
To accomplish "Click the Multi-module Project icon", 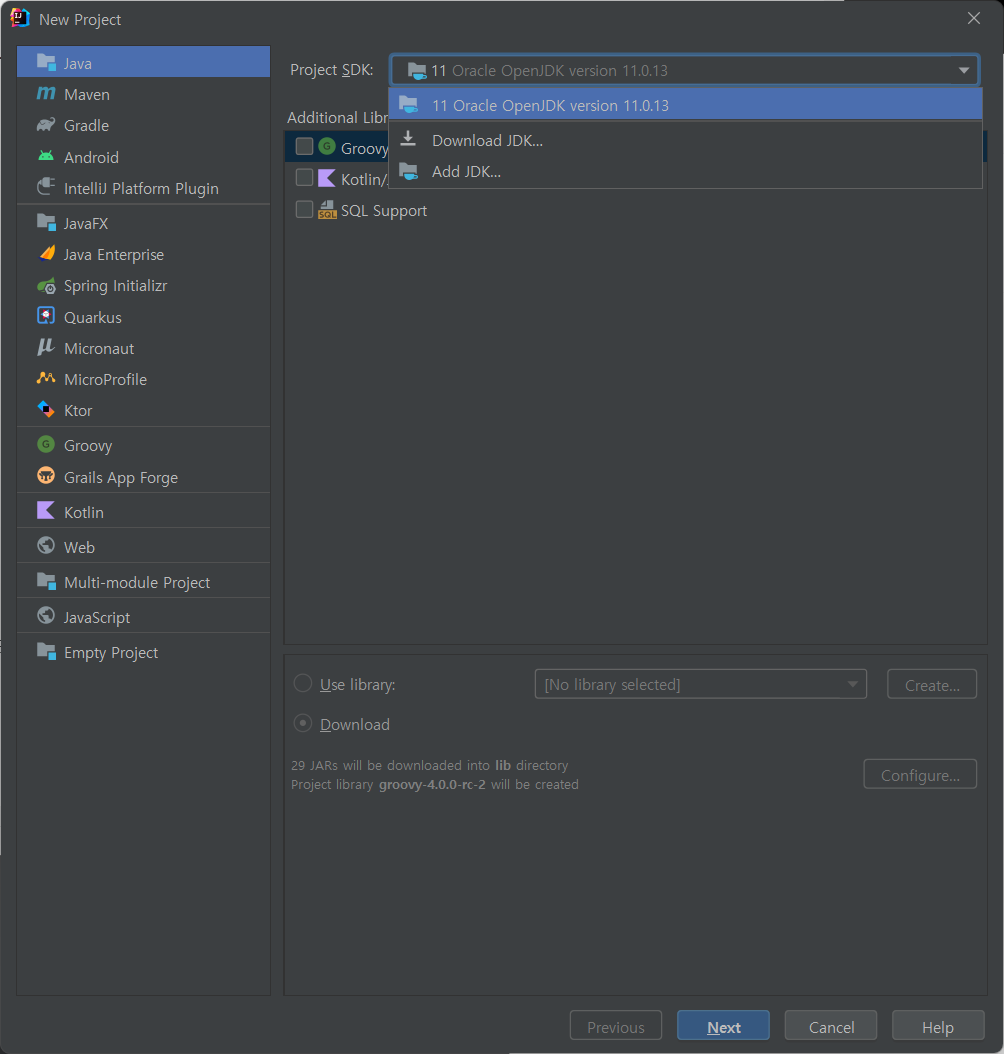I will coord(46,581).
